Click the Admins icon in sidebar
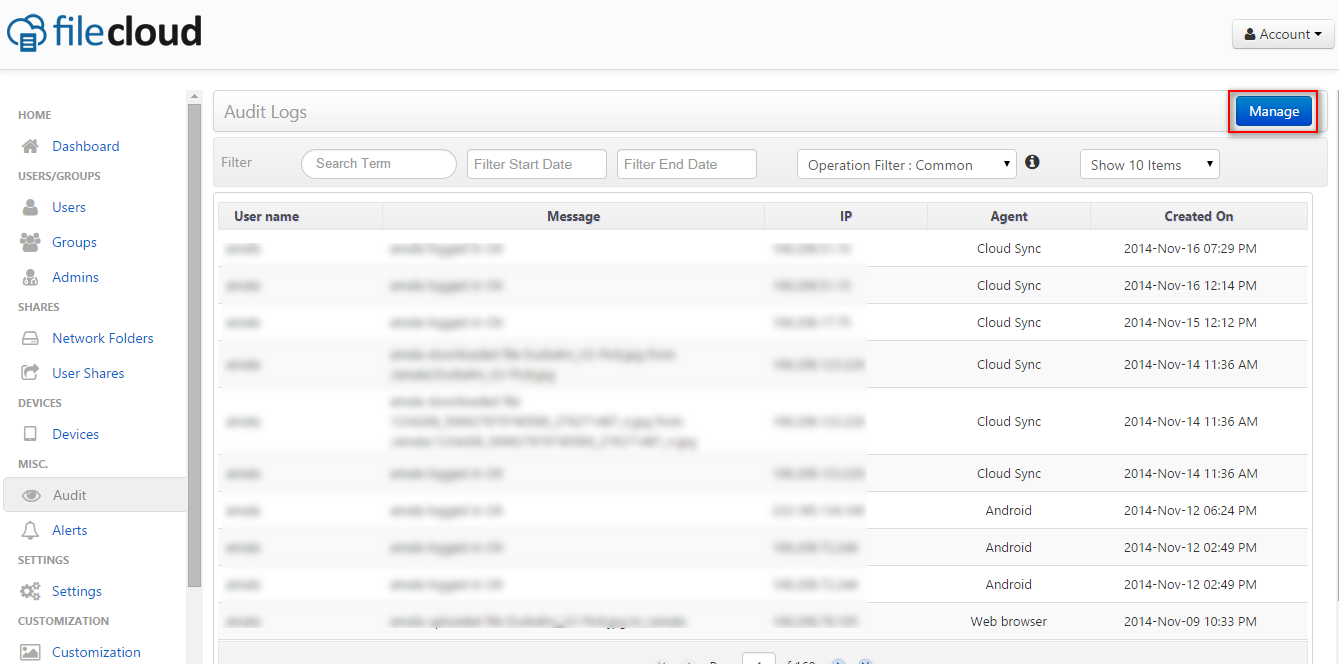Image resolution: width=1339 pixels, height=664 pixels. pos(30,277)
